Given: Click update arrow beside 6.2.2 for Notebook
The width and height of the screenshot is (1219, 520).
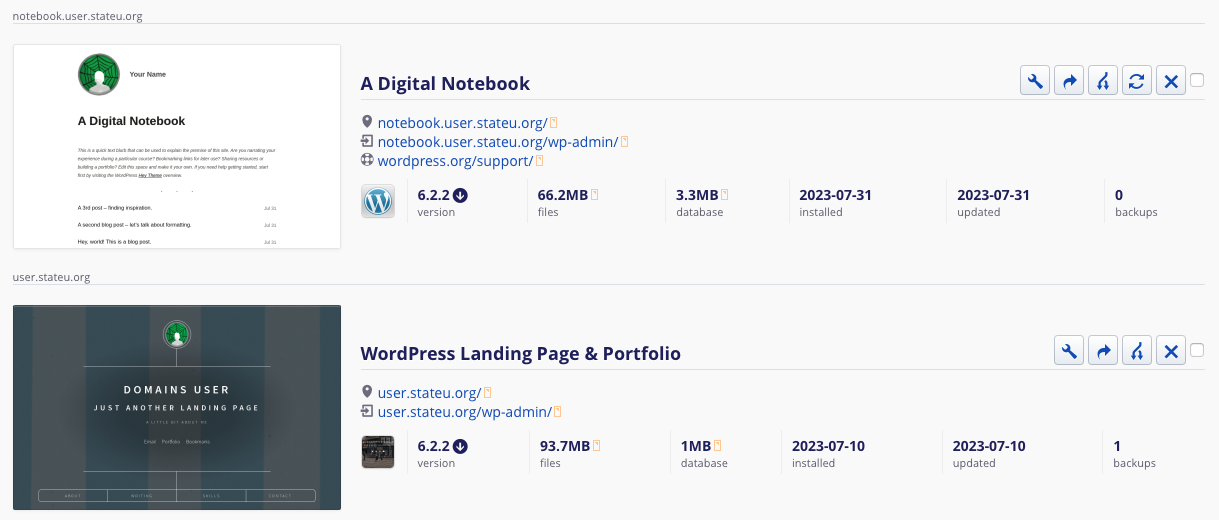Looking at the screenshot, I should coord(460,195).
